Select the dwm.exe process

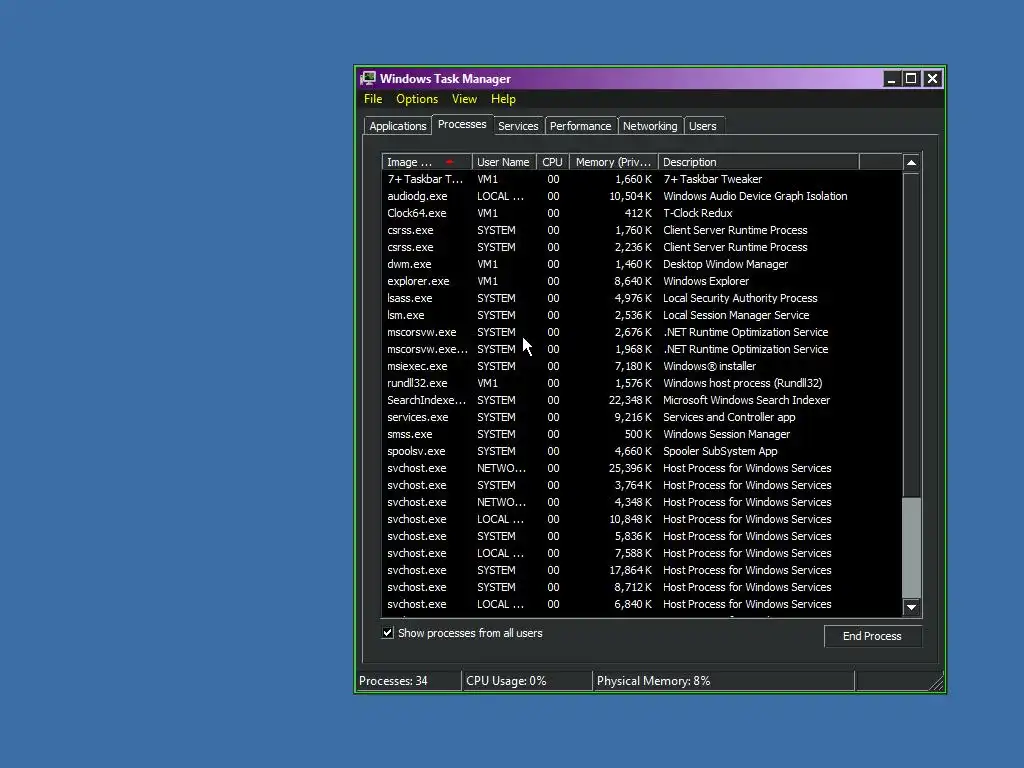coord(641,264)
